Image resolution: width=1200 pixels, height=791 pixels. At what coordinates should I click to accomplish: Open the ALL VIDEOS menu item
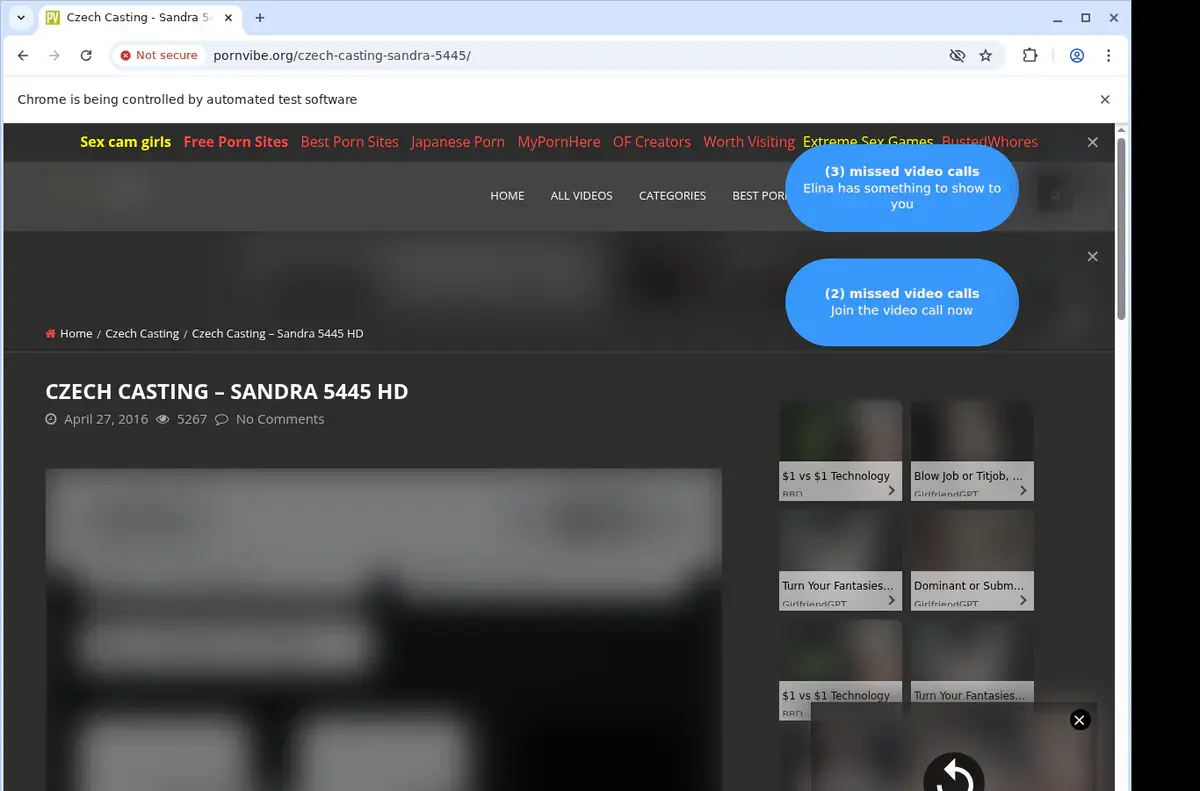coord(581,196)
